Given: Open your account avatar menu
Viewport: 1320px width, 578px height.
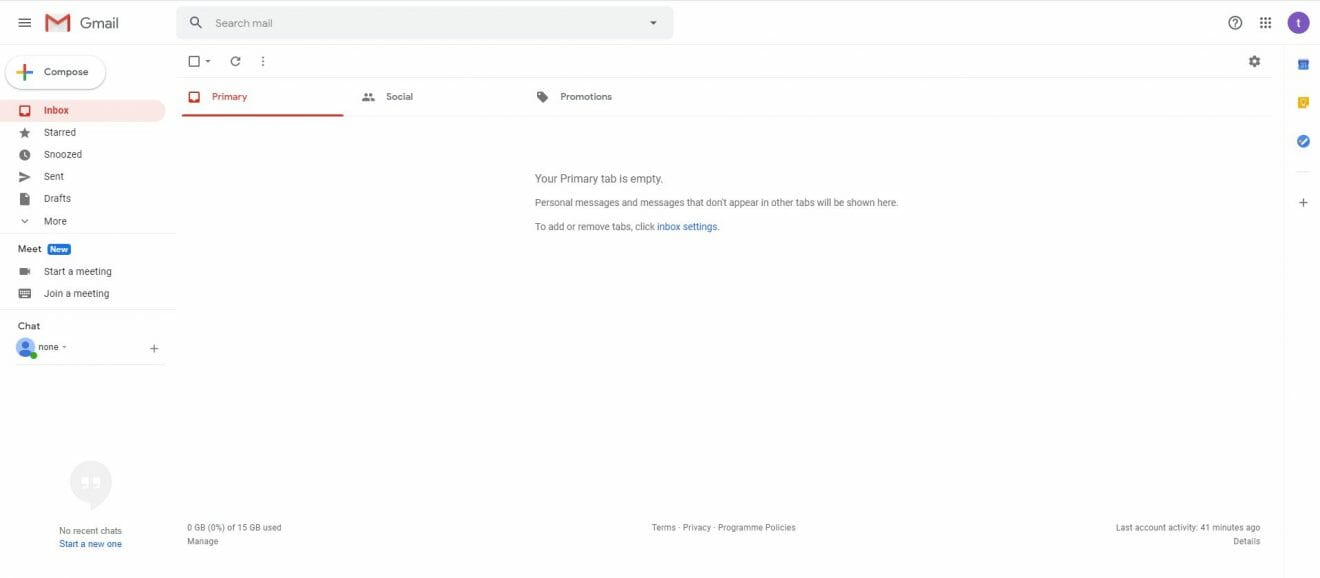Looking at the screenshot, I should (x=1298, y=21).
